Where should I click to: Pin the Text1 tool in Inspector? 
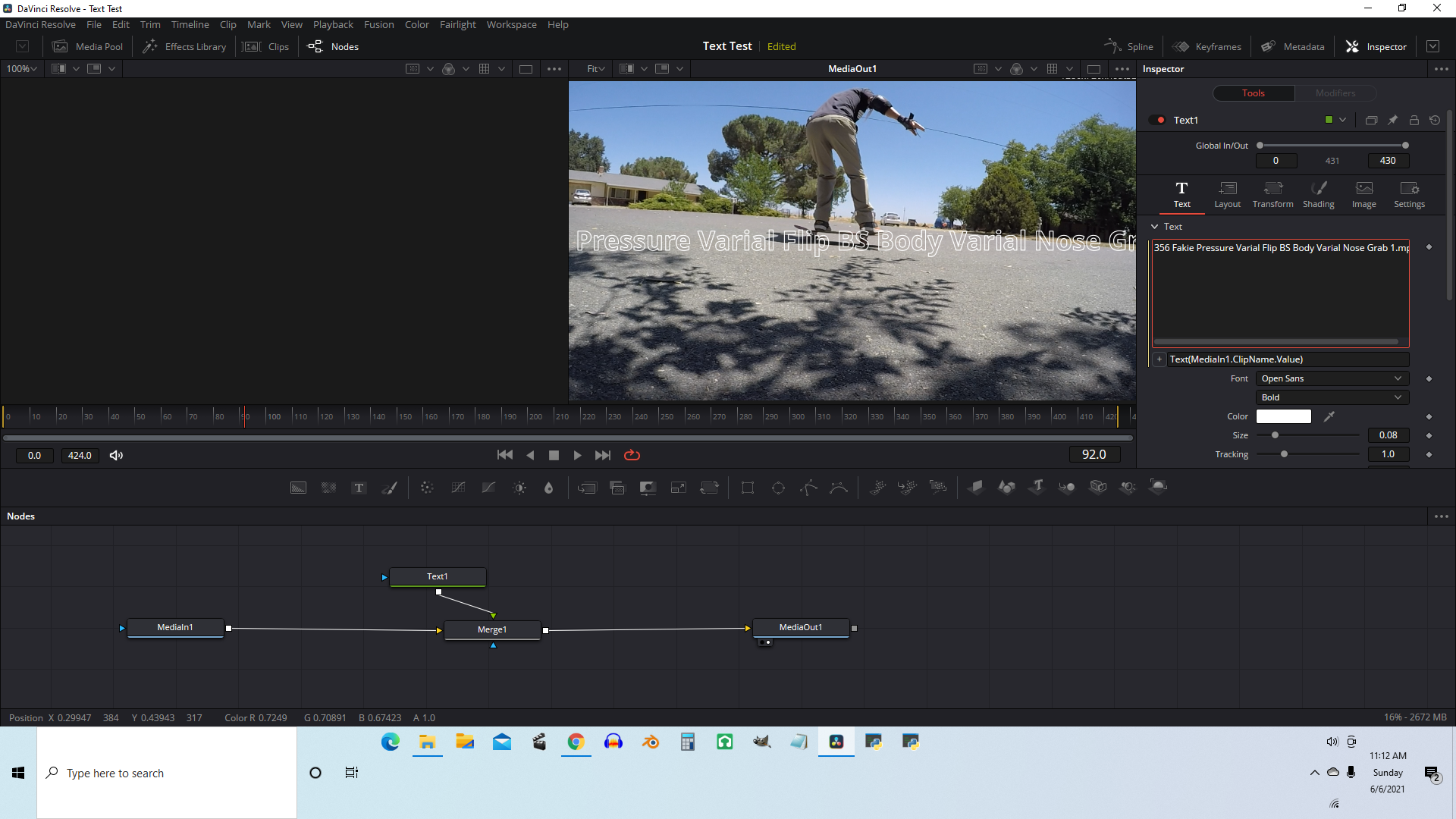1392,120
